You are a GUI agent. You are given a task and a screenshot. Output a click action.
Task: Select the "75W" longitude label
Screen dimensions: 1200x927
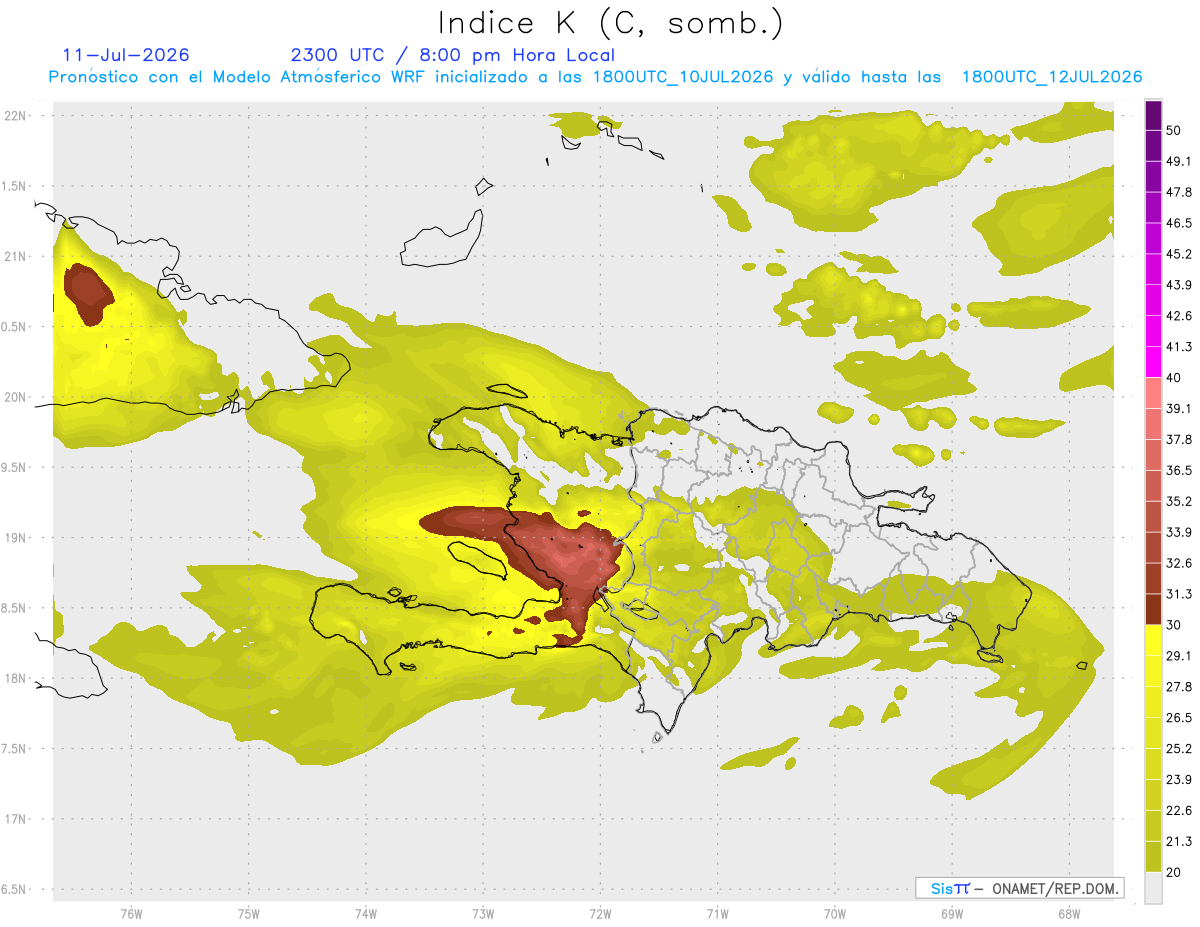249,913
